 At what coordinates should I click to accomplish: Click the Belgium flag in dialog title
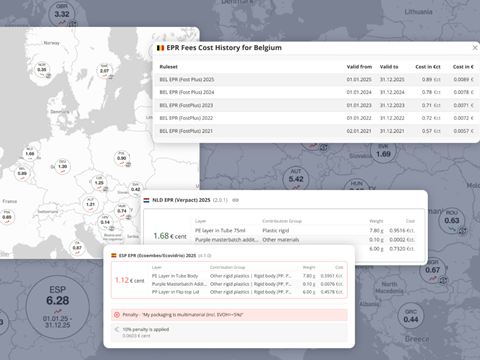(x=160, y=48)
